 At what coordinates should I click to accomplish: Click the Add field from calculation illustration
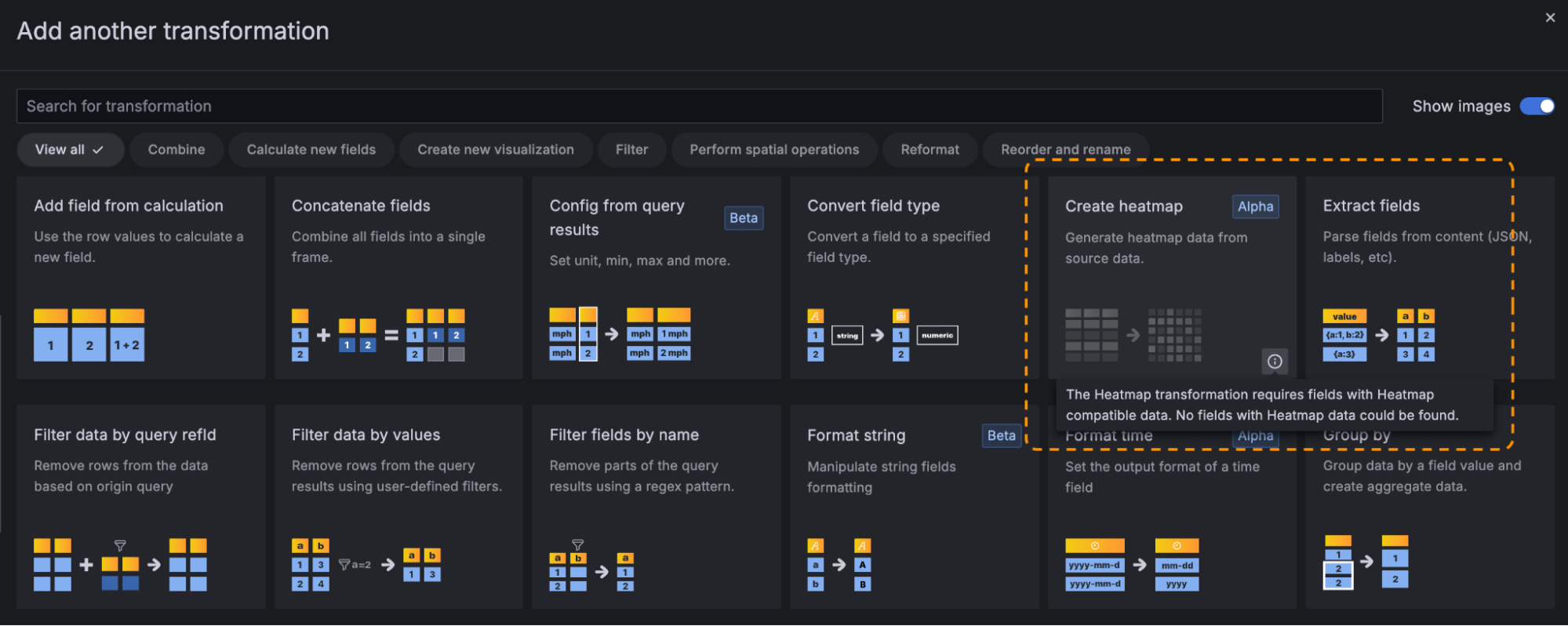pyautogui.click(x=89, y=335)
